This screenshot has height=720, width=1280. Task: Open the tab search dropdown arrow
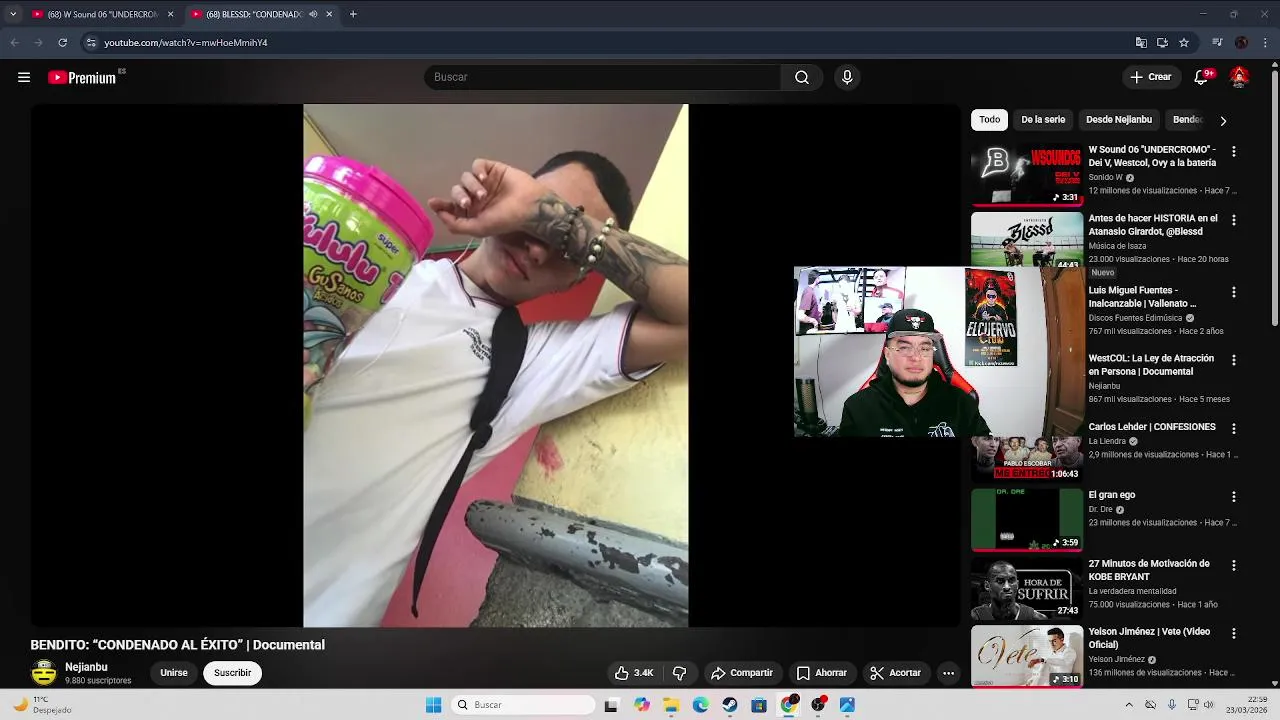[x=12, y=14]
